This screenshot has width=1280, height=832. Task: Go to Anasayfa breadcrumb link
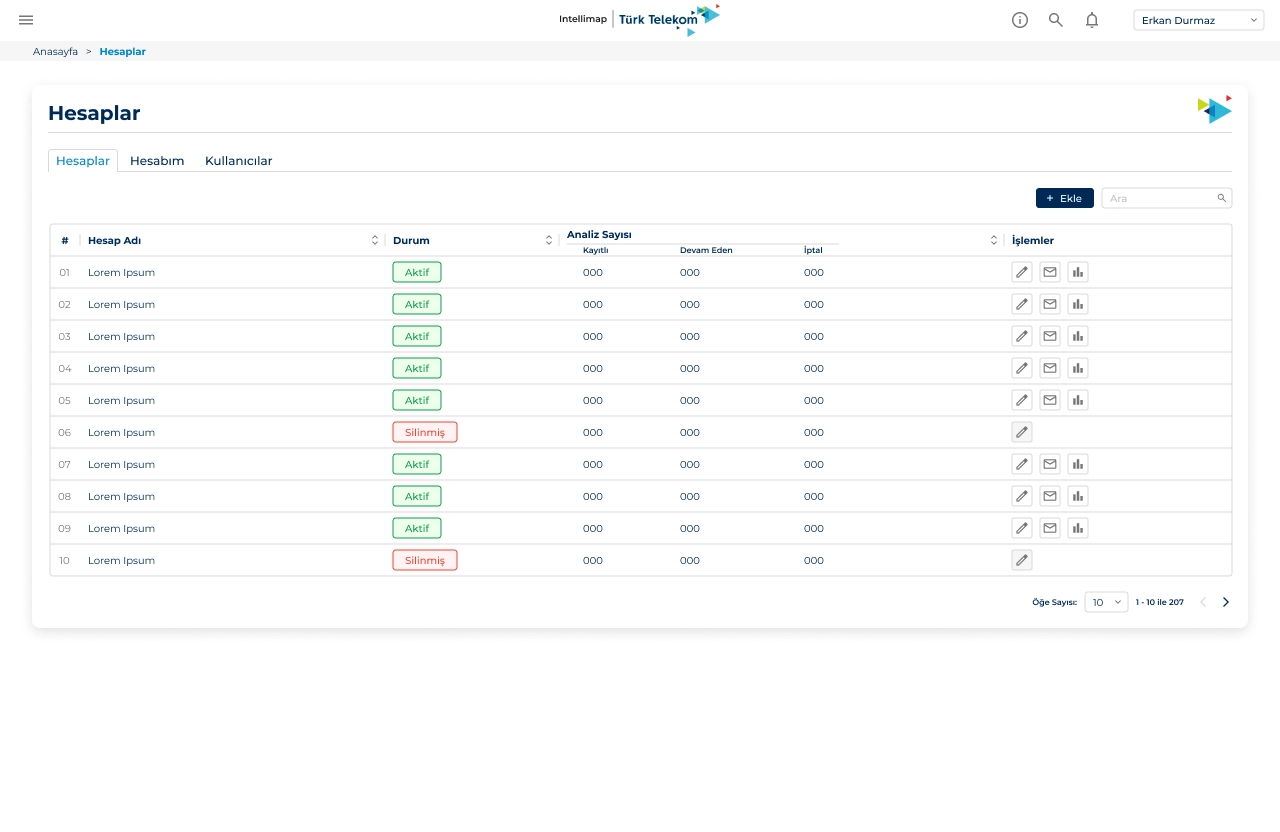55,51
